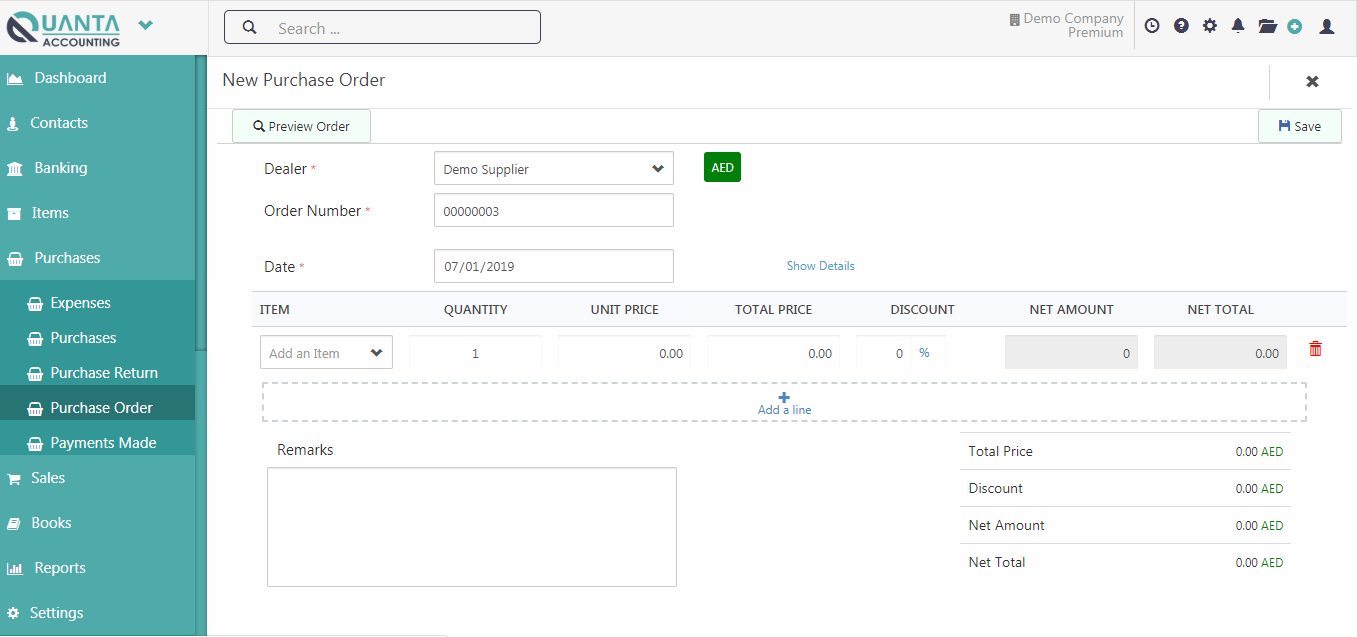
Task: Open the user profile icon
Action: 1327,26
